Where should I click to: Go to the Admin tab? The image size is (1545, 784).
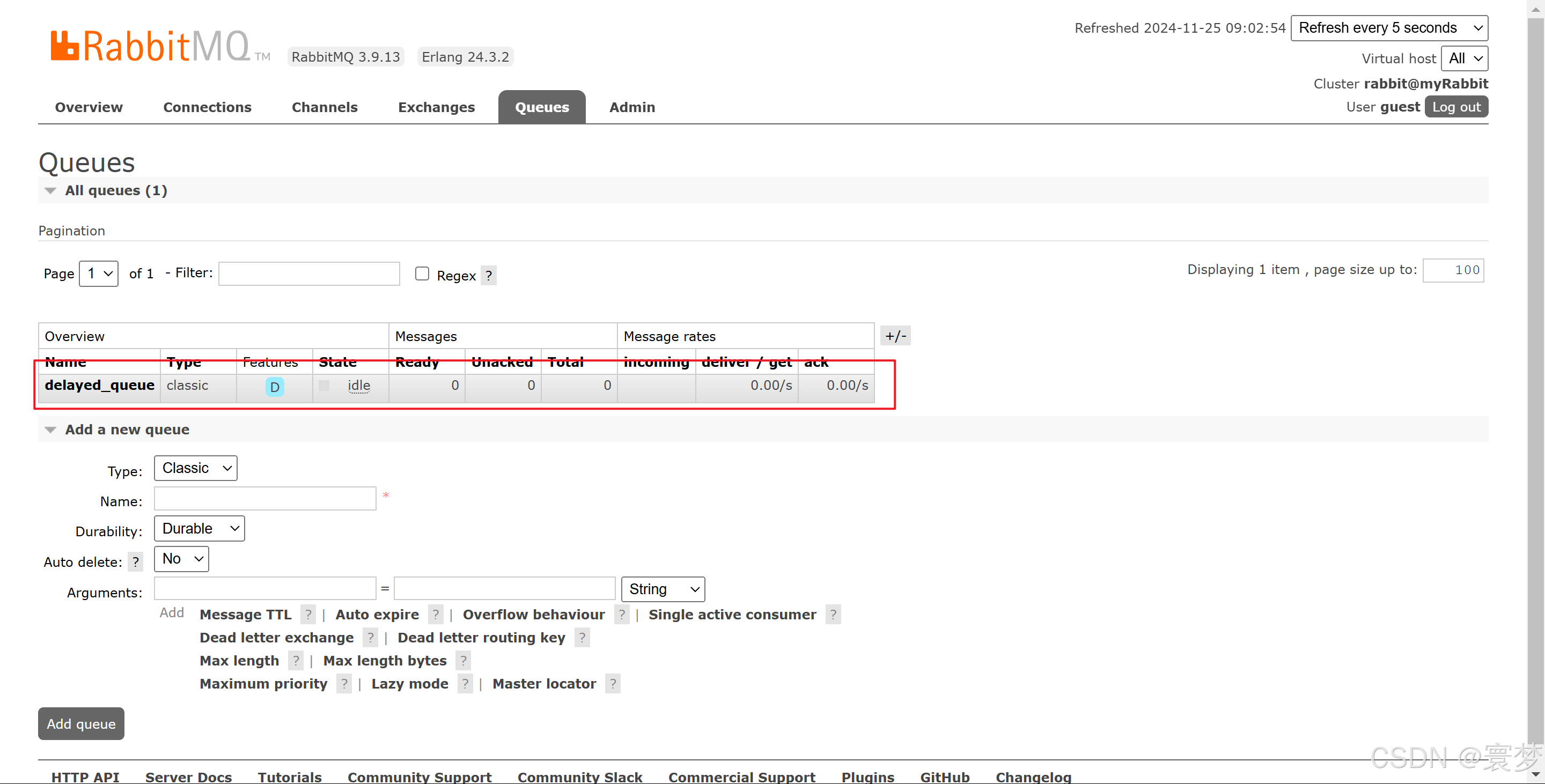631,107
